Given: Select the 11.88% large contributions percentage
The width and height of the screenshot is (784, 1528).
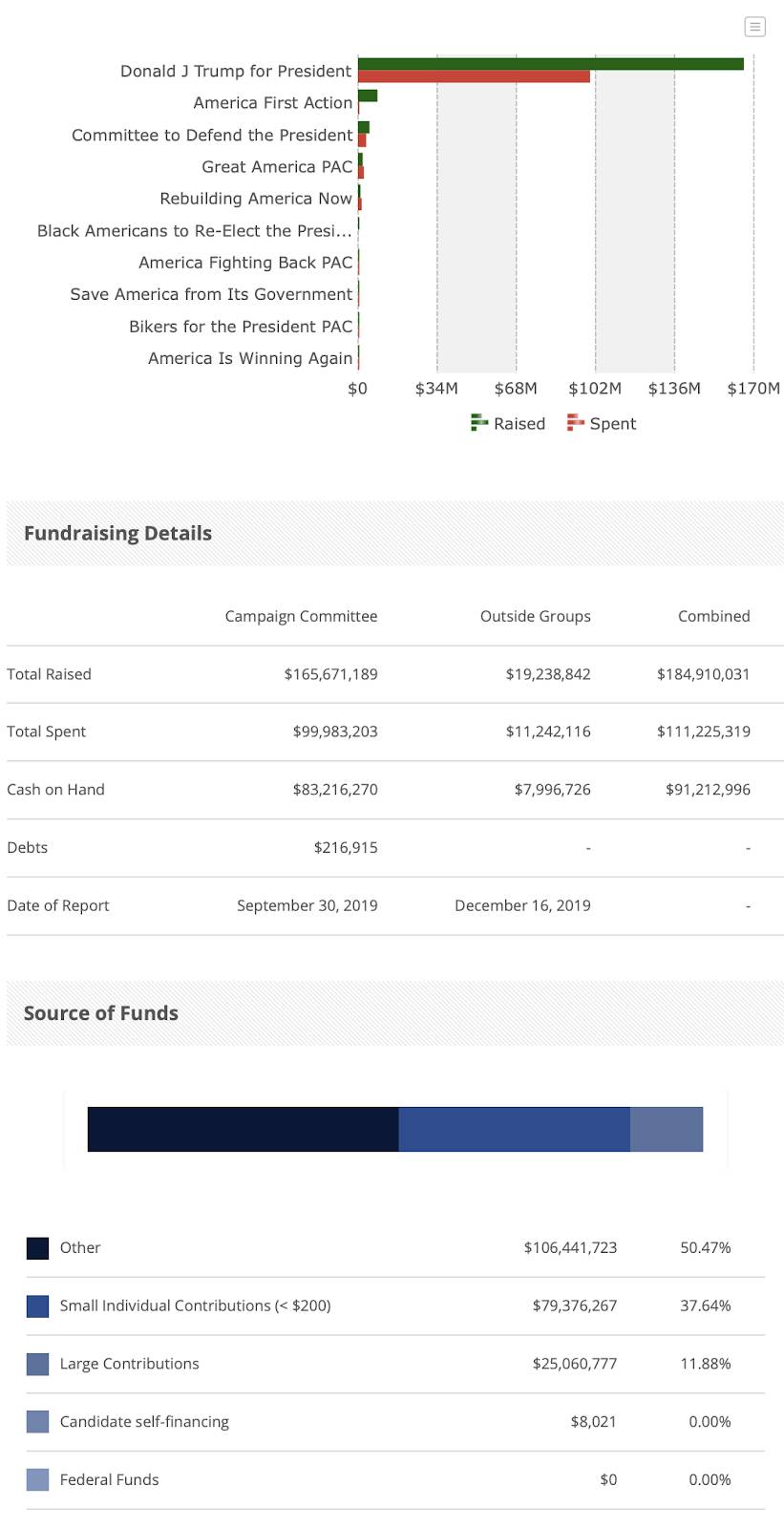Looking at the screenshot, I should pos(706,1364).
